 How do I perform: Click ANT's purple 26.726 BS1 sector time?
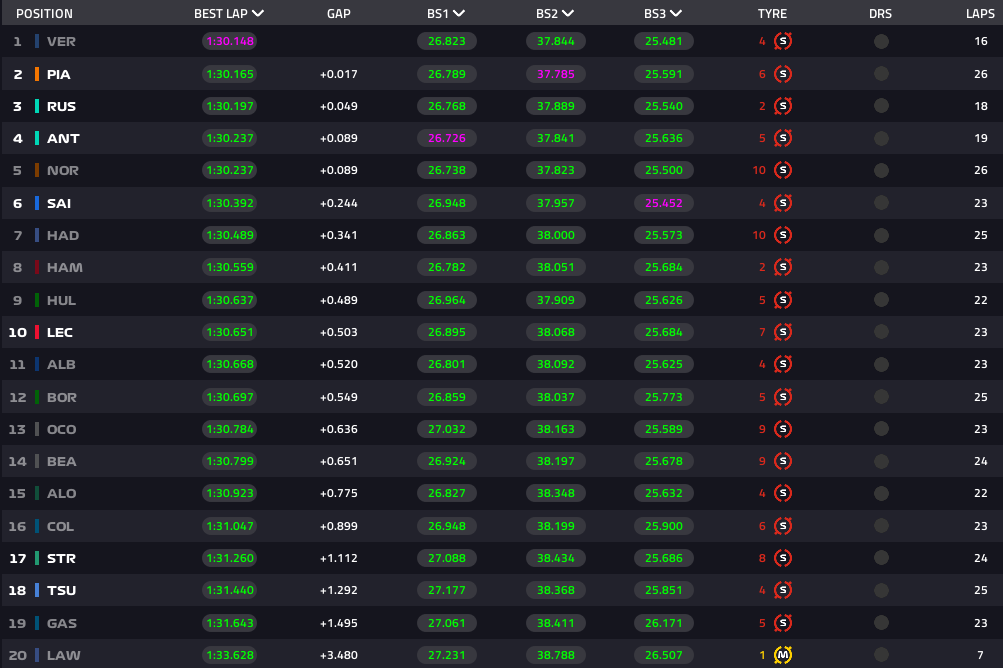[446, 139]
